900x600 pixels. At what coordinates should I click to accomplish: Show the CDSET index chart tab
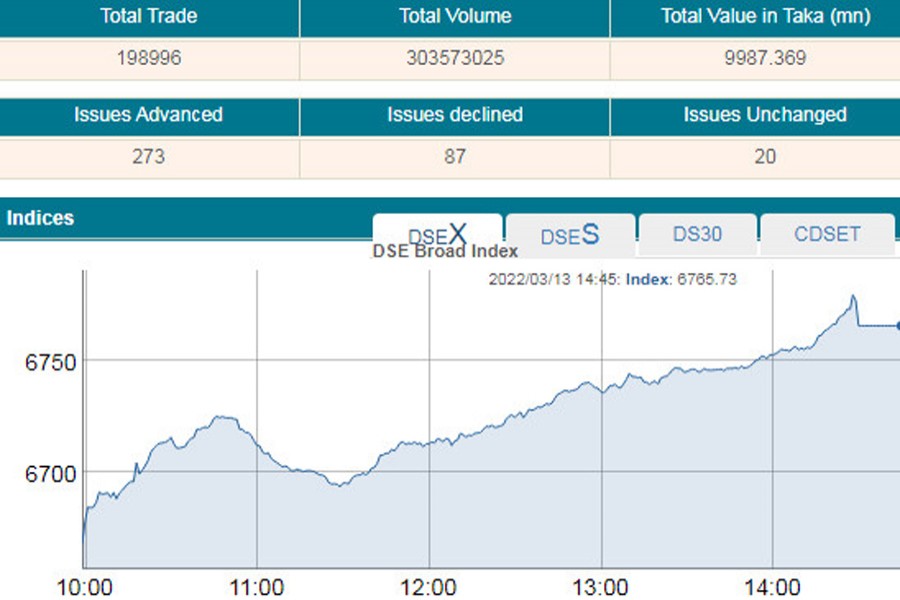[826, 235]
